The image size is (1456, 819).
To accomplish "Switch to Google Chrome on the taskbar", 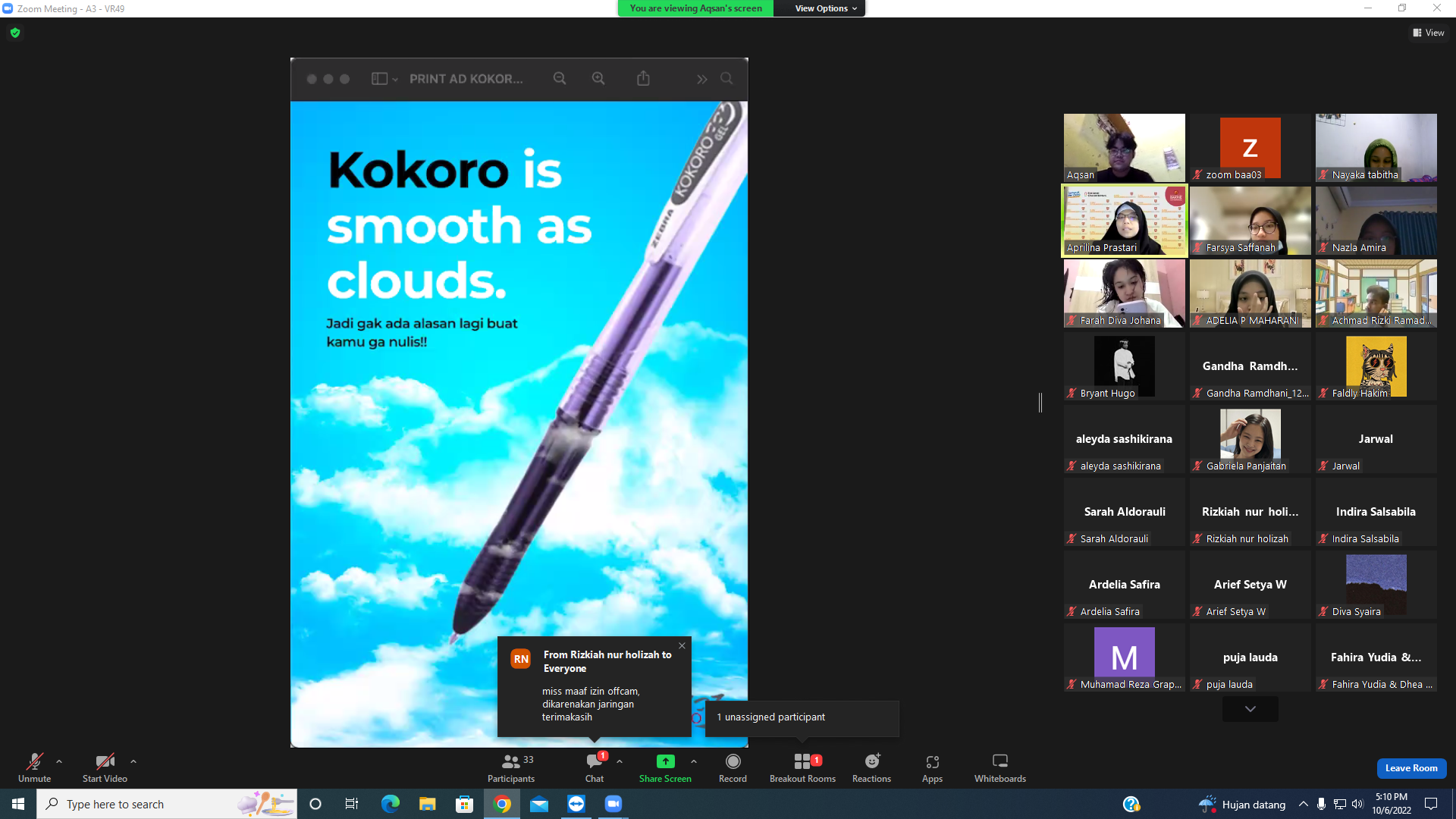I will click(x=502, y=804).
